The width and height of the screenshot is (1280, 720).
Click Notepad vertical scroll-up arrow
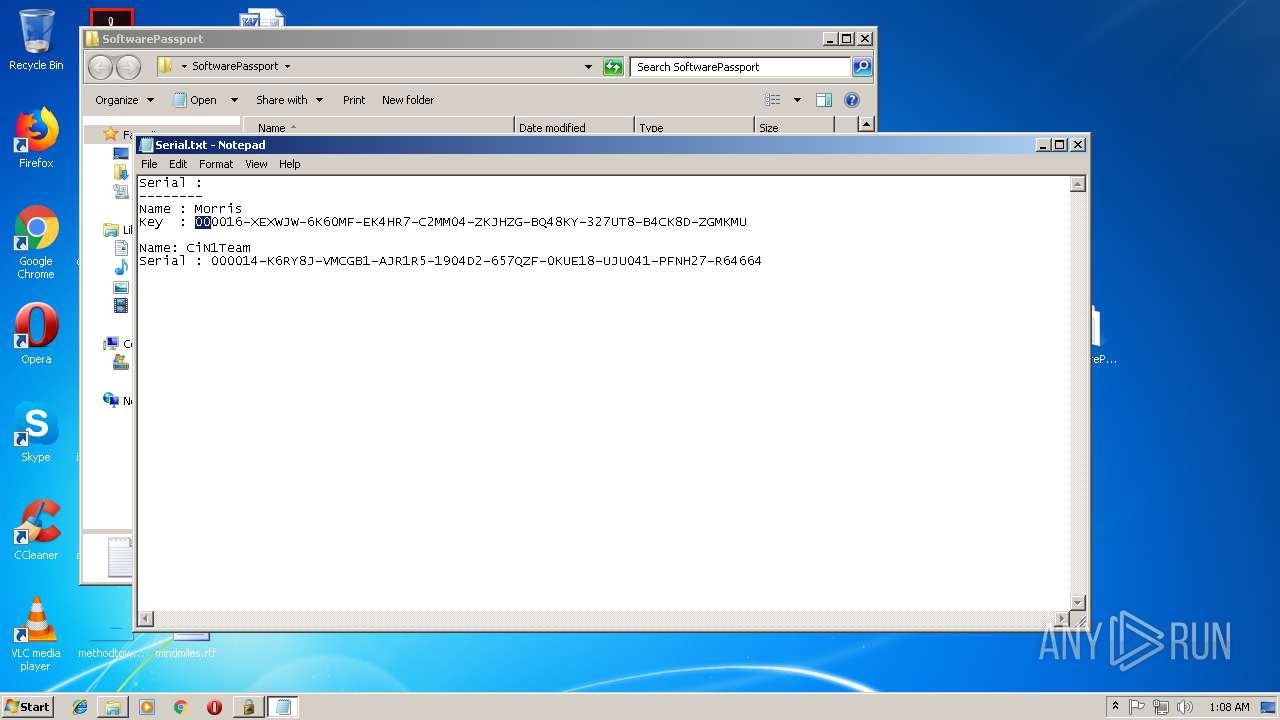click(x=1078, y=184)
